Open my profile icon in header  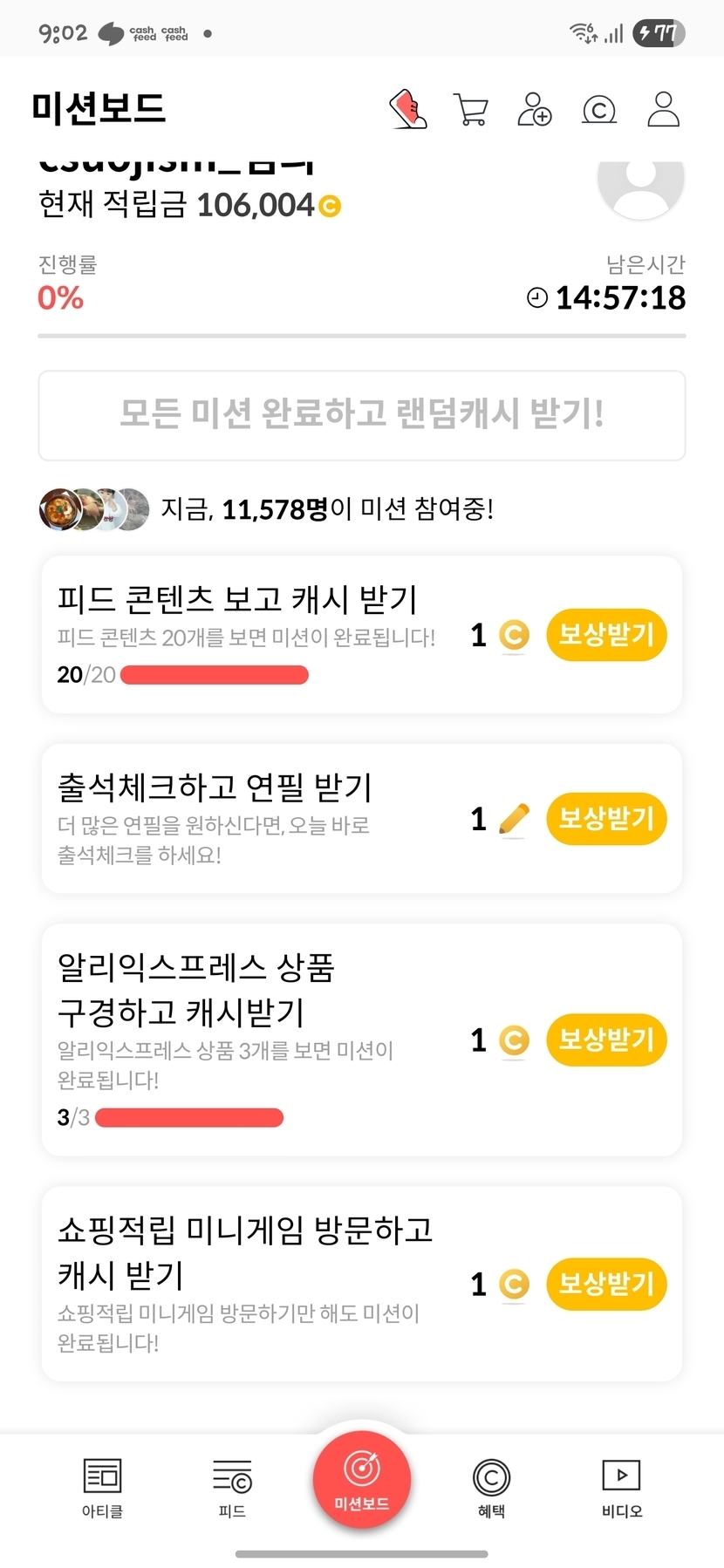point(663,110)
